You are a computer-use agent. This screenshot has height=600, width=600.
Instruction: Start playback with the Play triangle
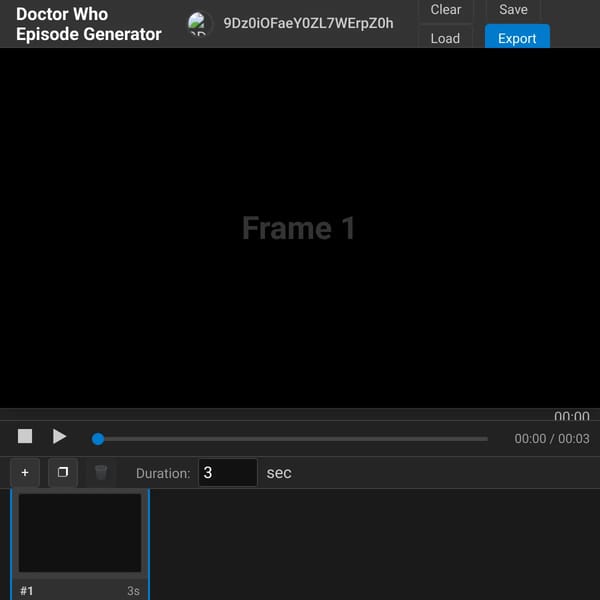pos(59,436)
